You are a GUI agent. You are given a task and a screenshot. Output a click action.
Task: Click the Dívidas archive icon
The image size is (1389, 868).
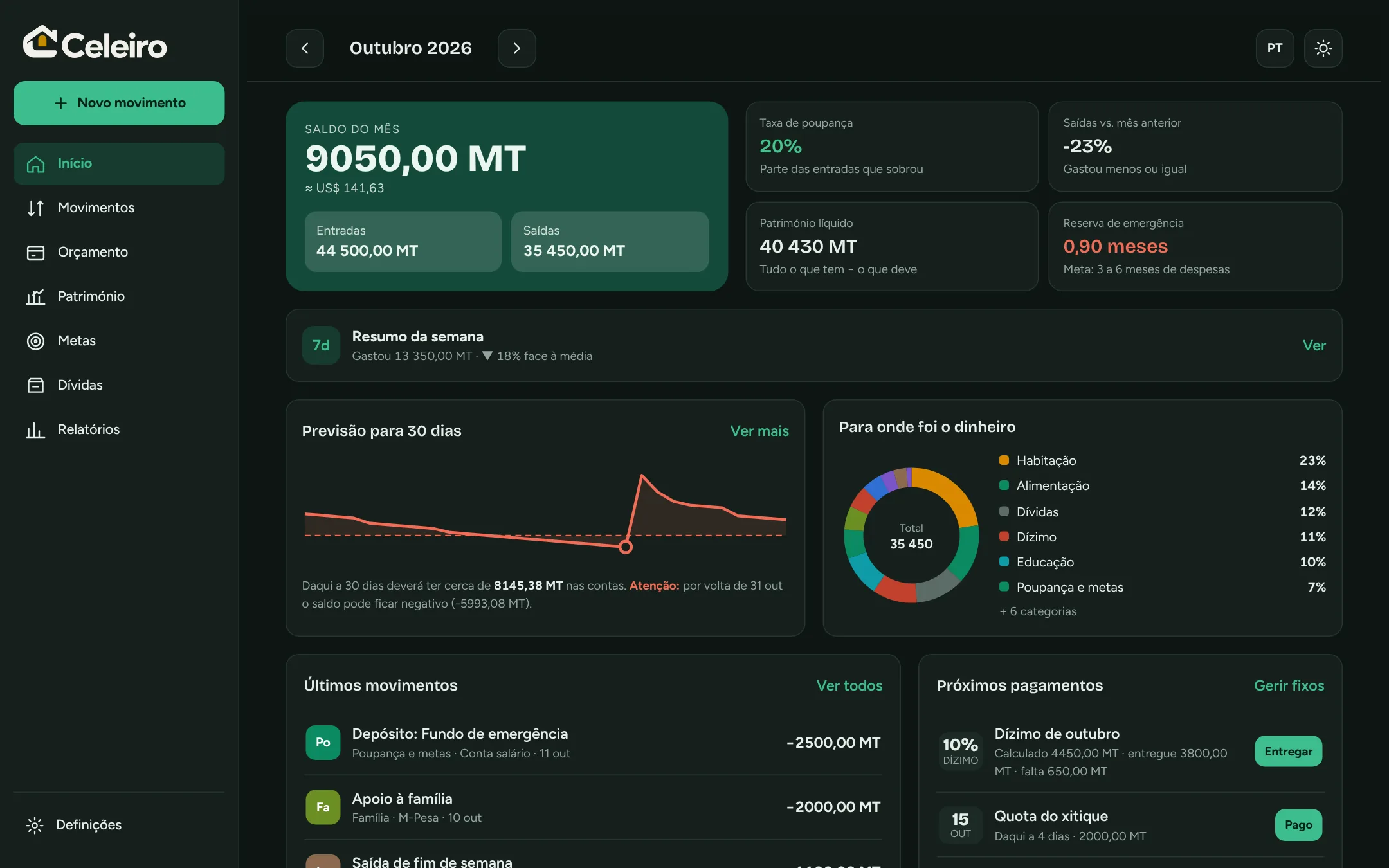(x=35, y=385)
